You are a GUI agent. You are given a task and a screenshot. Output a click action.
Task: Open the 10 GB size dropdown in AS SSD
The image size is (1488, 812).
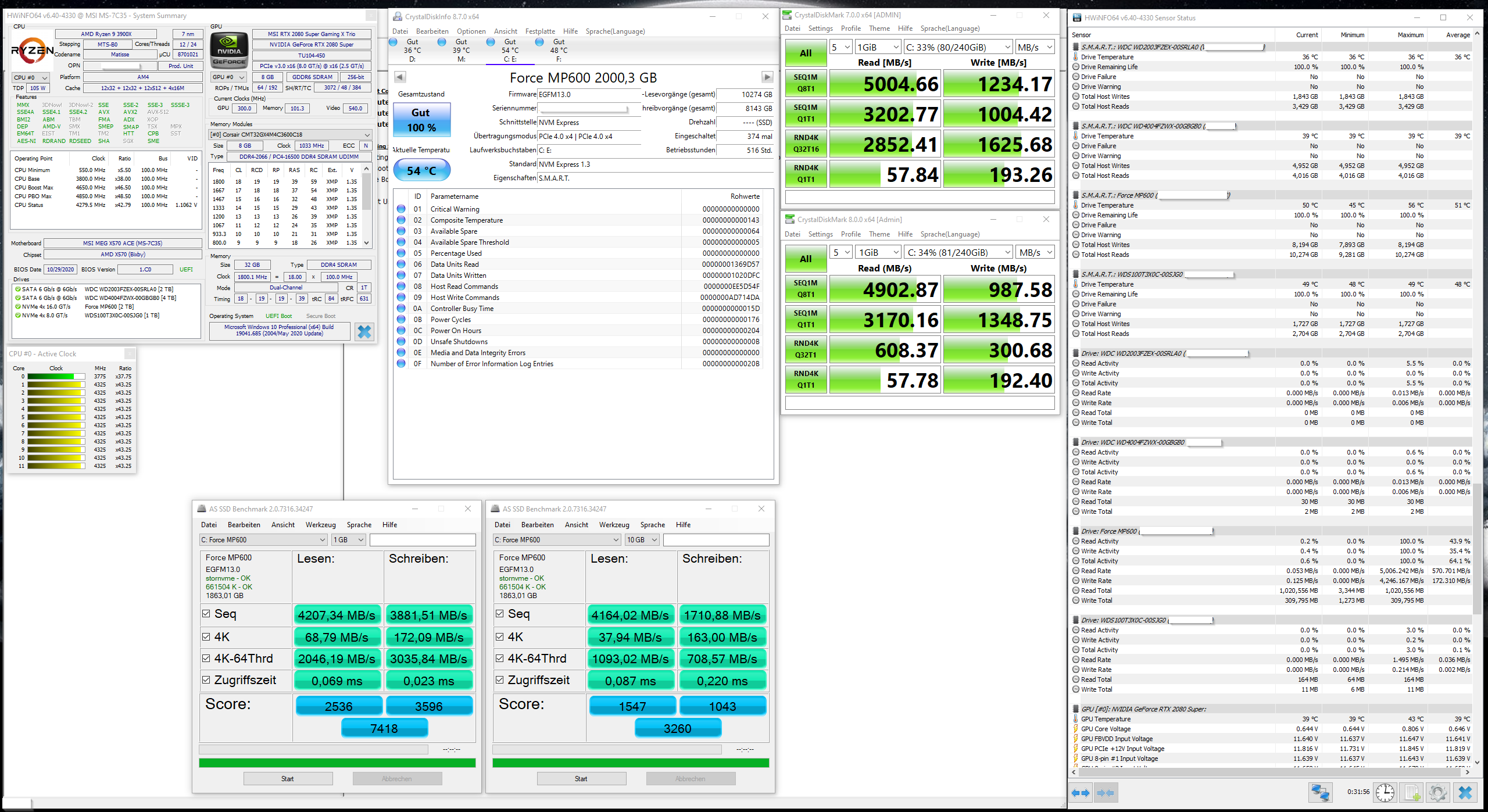(642, 540)
